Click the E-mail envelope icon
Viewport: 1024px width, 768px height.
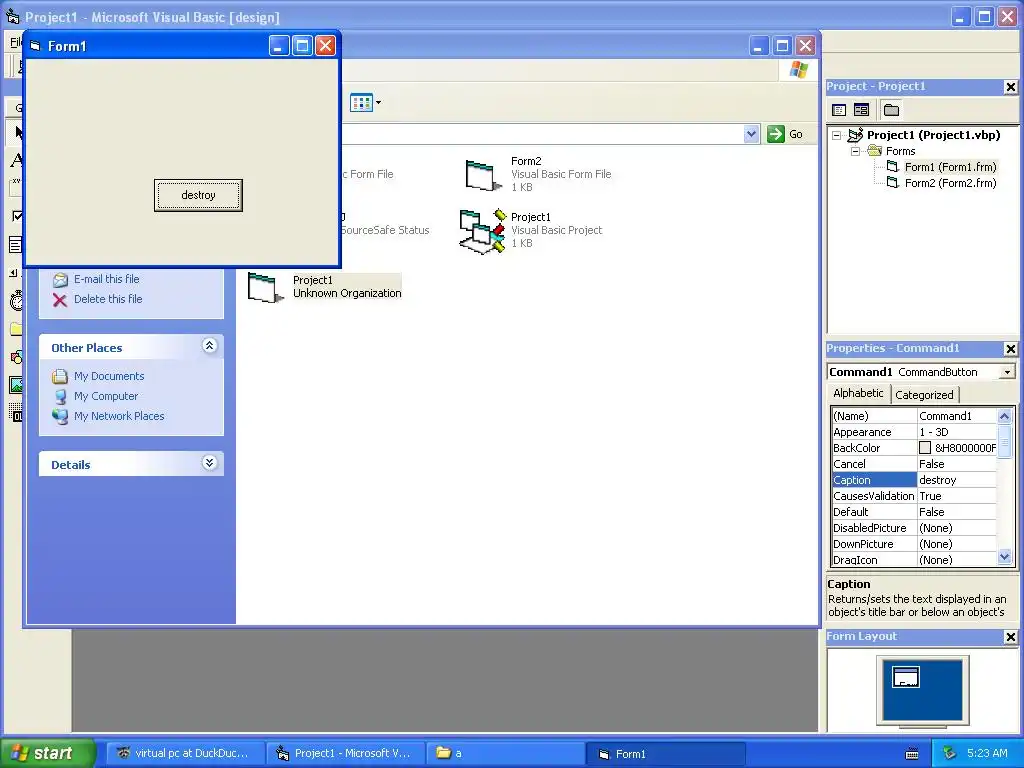60,280
